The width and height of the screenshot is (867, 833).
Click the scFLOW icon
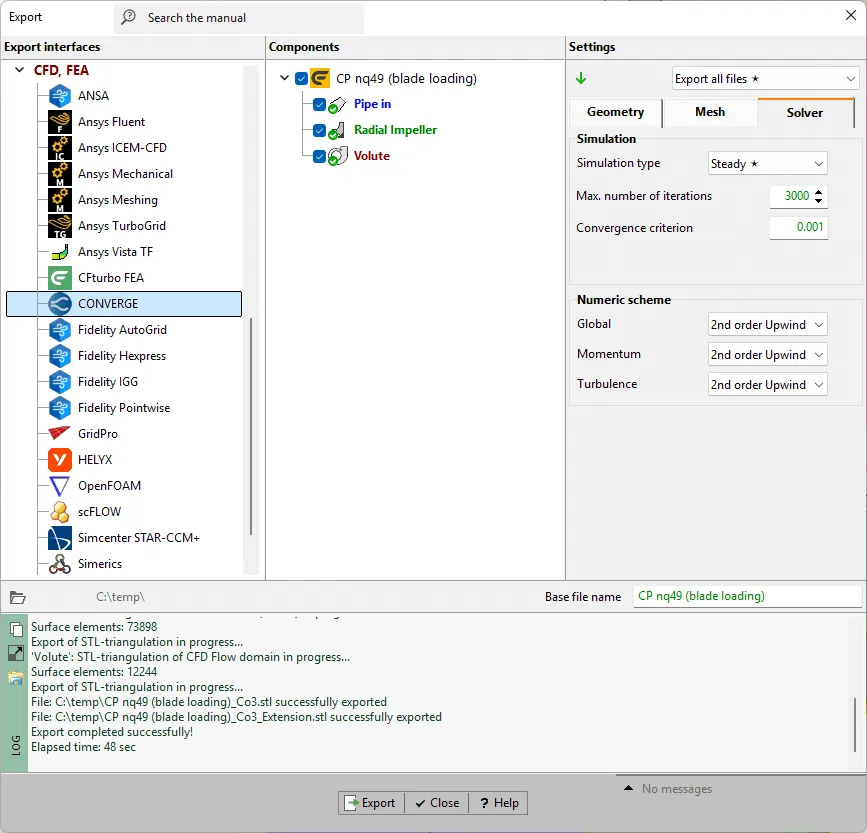pyautogui.click(x=60, y=511)
